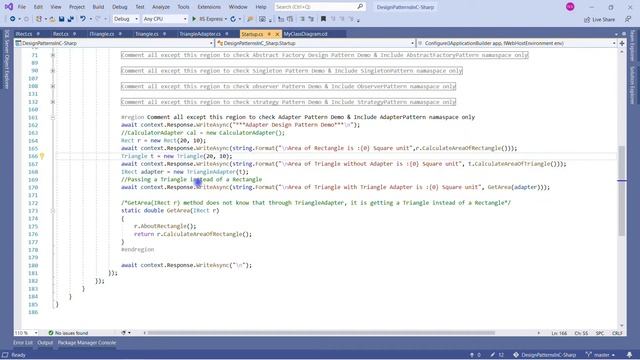Click the notifications bell in status bar

click(629, 355)
